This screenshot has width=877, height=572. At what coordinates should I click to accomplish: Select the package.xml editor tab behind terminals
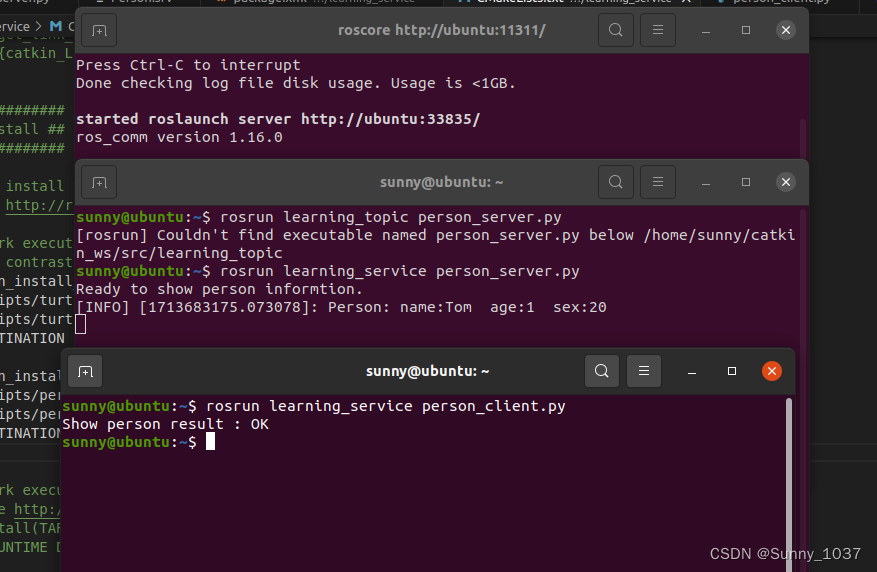tap(323, 2)
